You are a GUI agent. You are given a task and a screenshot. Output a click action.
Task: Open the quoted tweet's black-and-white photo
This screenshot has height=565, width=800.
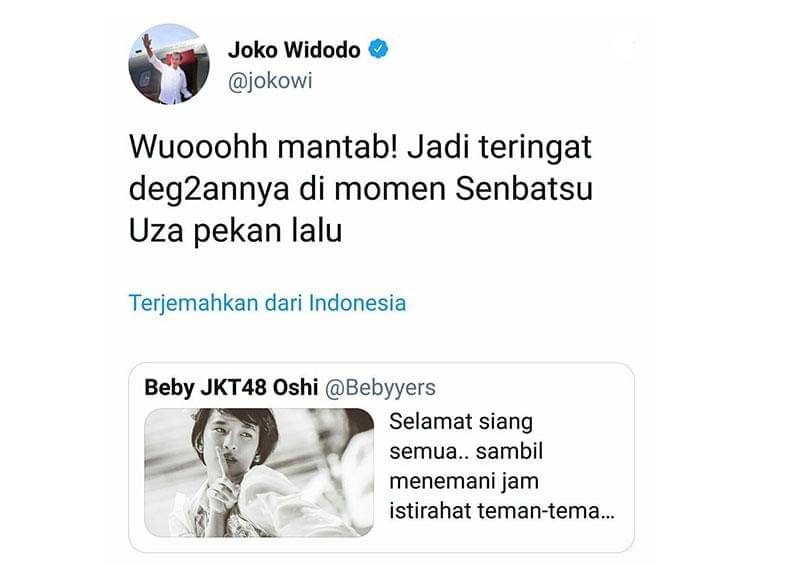pos(259,473)
